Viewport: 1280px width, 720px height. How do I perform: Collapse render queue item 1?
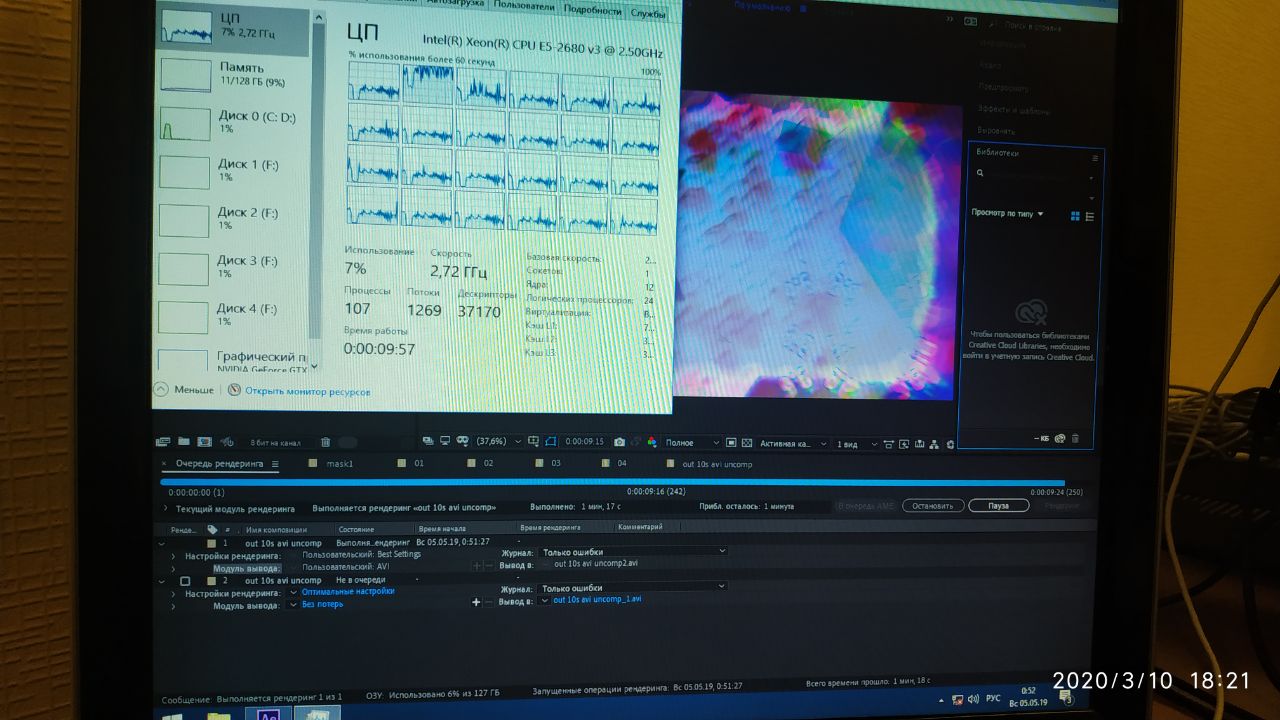(x=162, y=543)
